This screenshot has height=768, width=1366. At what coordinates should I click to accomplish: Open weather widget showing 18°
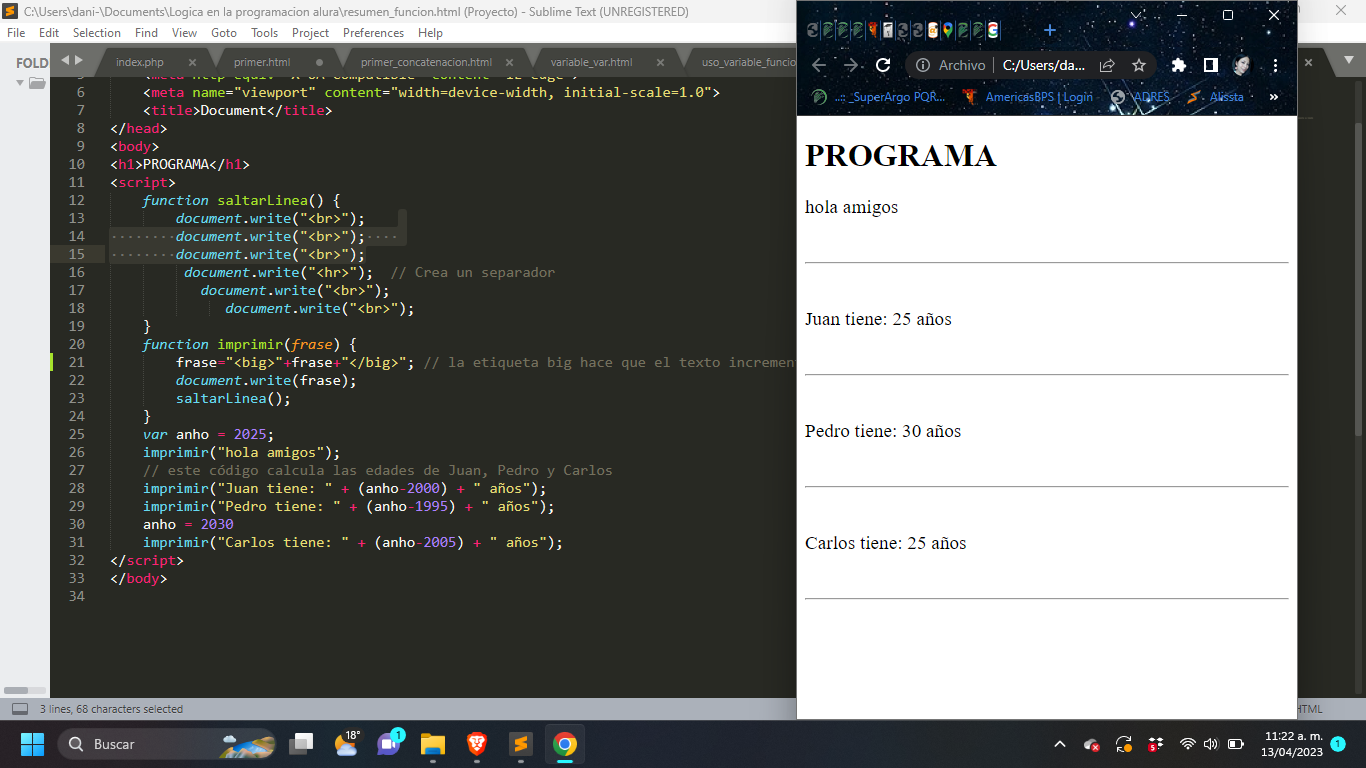346,744
